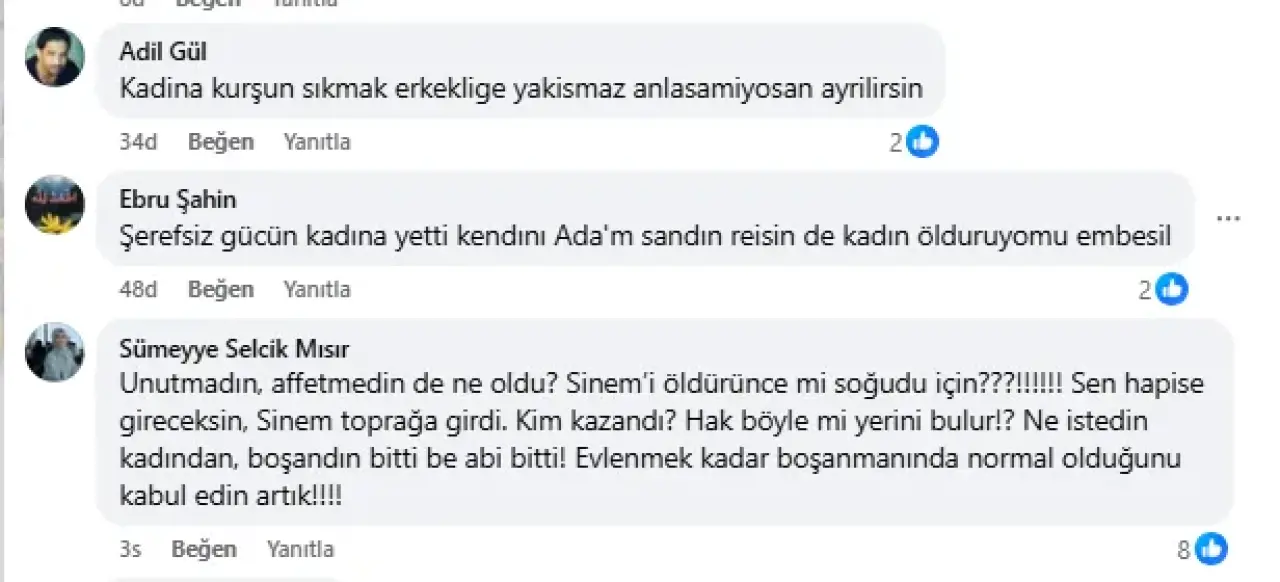This screenshot has height=582, width=1280.
Task: Open Ebru Şahin's profile picture
Action: click(54, 204)
